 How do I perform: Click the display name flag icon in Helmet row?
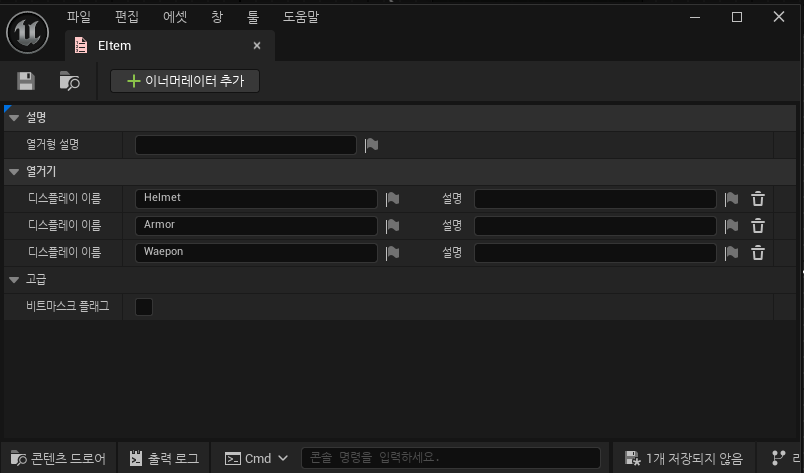point(392,199)
